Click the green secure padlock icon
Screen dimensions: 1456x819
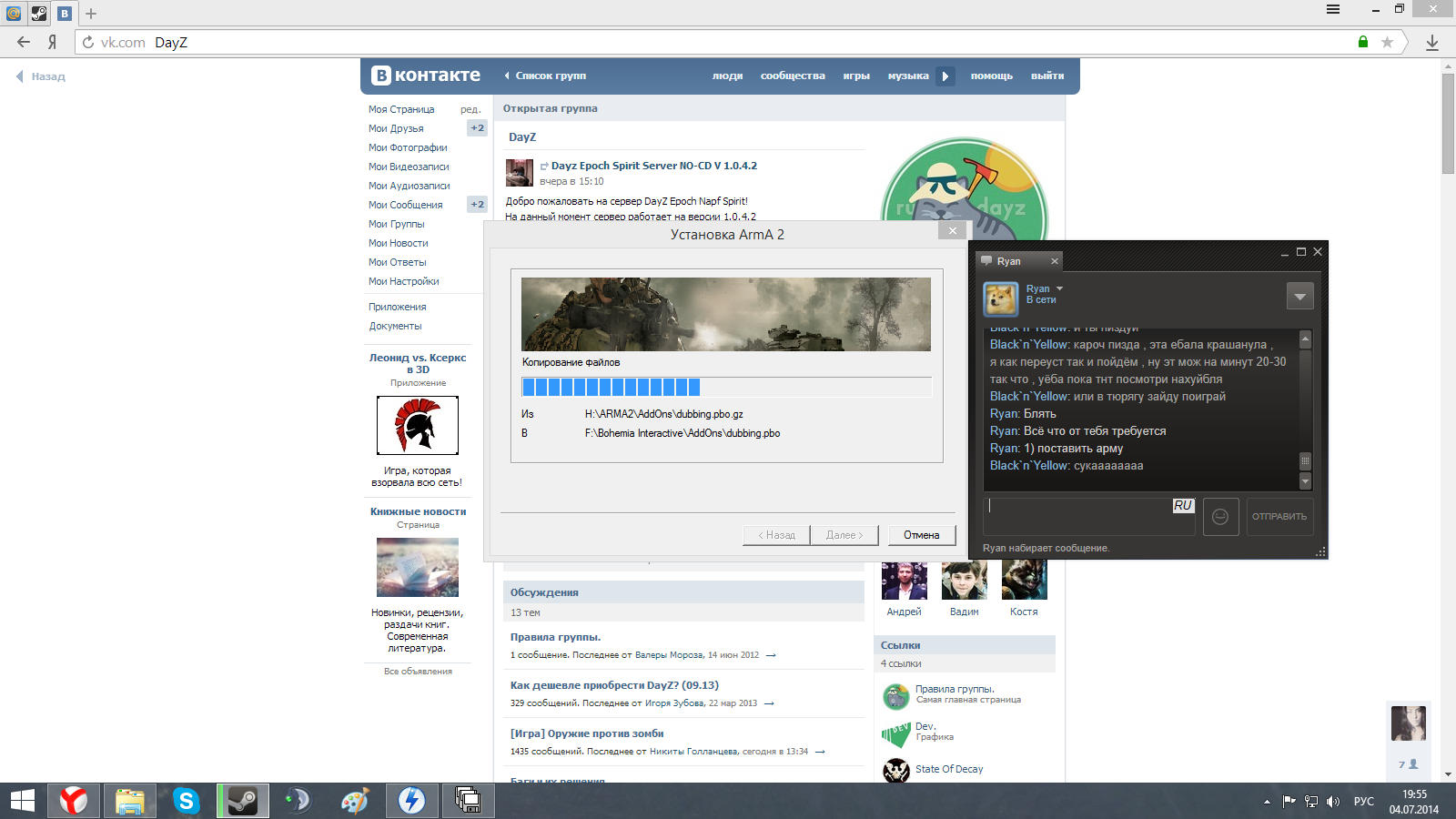pyautogui.click(x=1363, y=42)
